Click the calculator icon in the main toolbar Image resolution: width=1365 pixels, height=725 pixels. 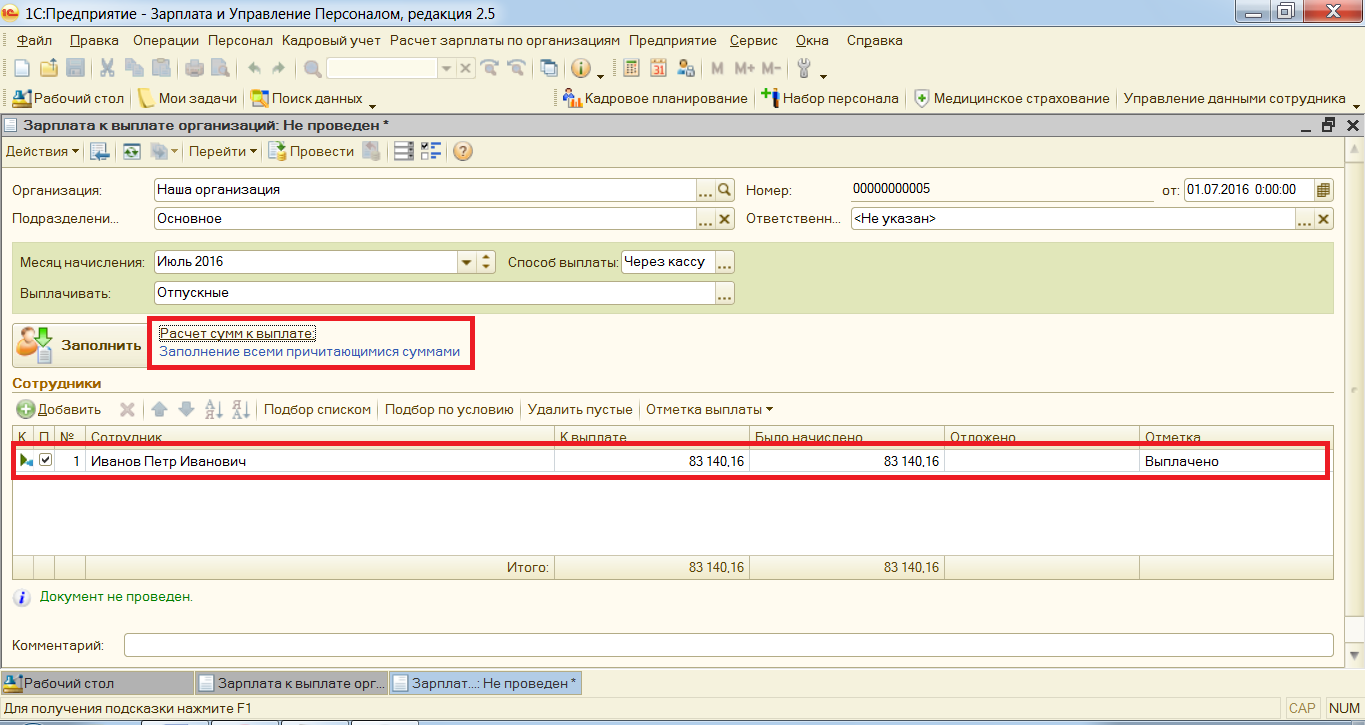point(631,69)
